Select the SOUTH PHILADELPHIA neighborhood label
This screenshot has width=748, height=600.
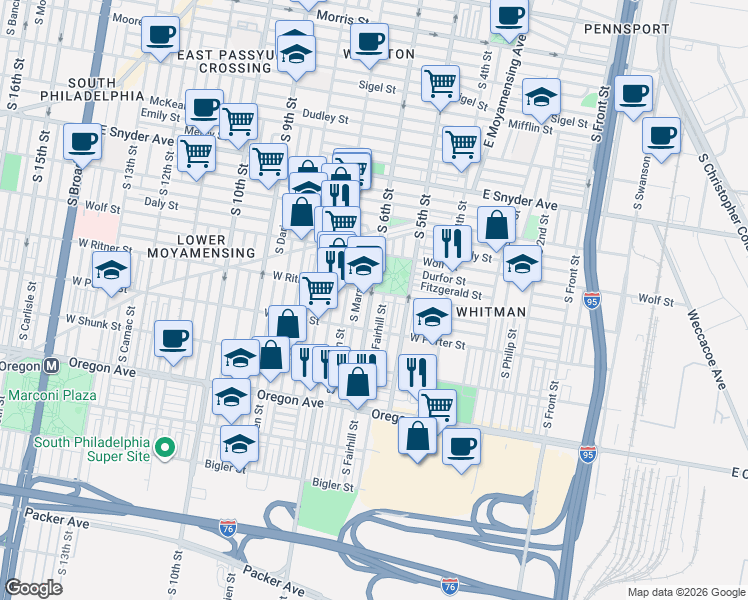click(x=92, y=90)
